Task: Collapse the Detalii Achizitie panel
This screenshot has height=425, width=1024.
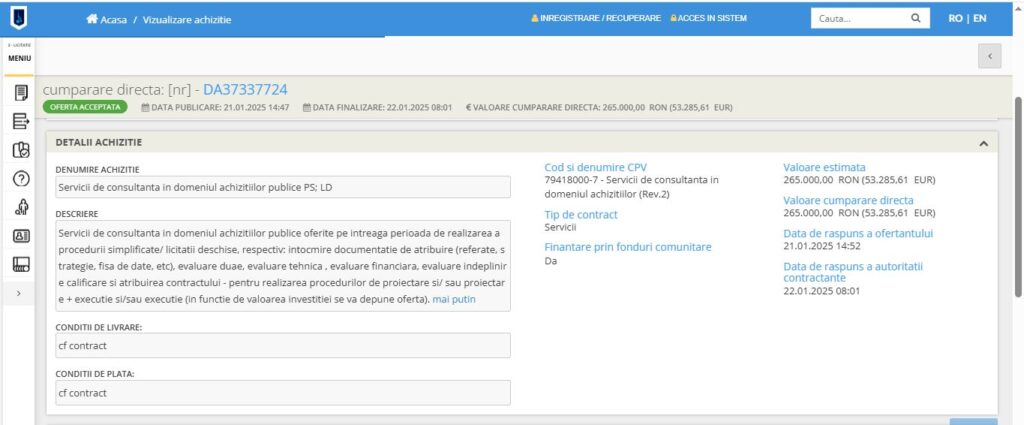Action: coord(983,144)
